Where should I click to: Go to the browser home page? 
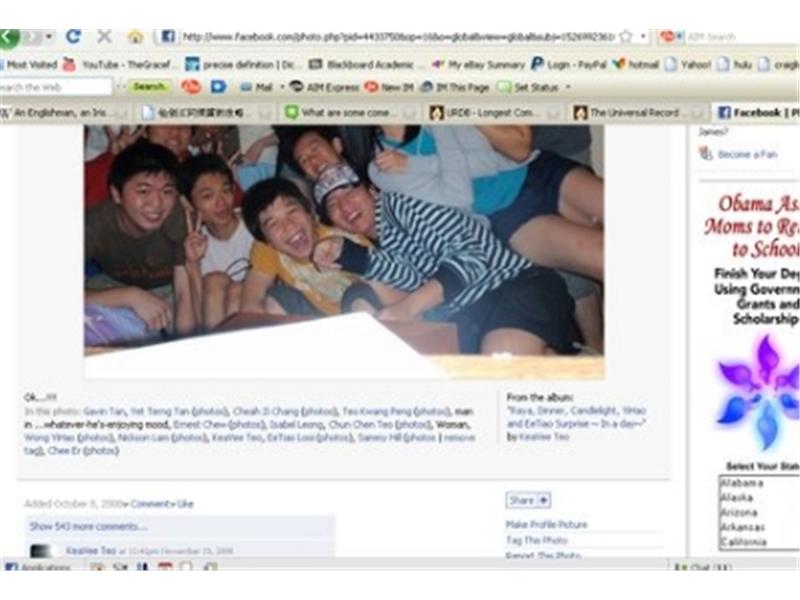[x=135, y=36]
